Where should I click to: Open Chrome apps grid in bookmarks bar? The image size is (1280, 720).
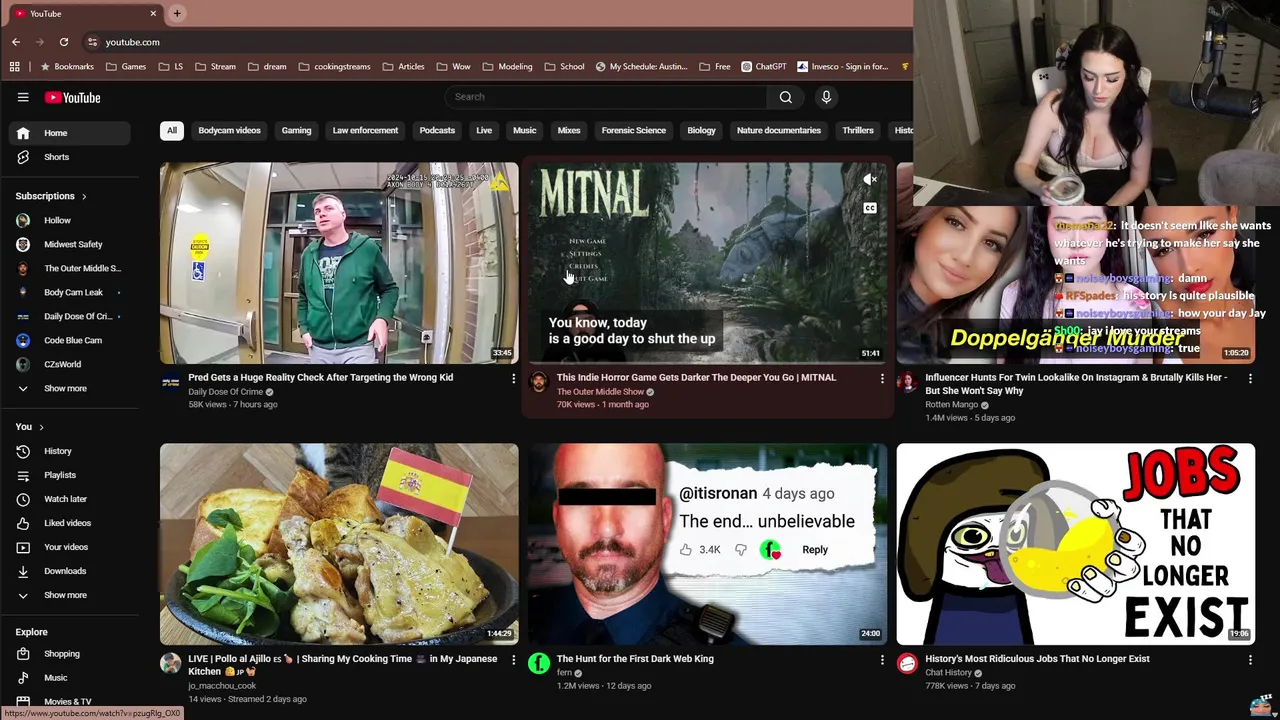coord(15,67)
